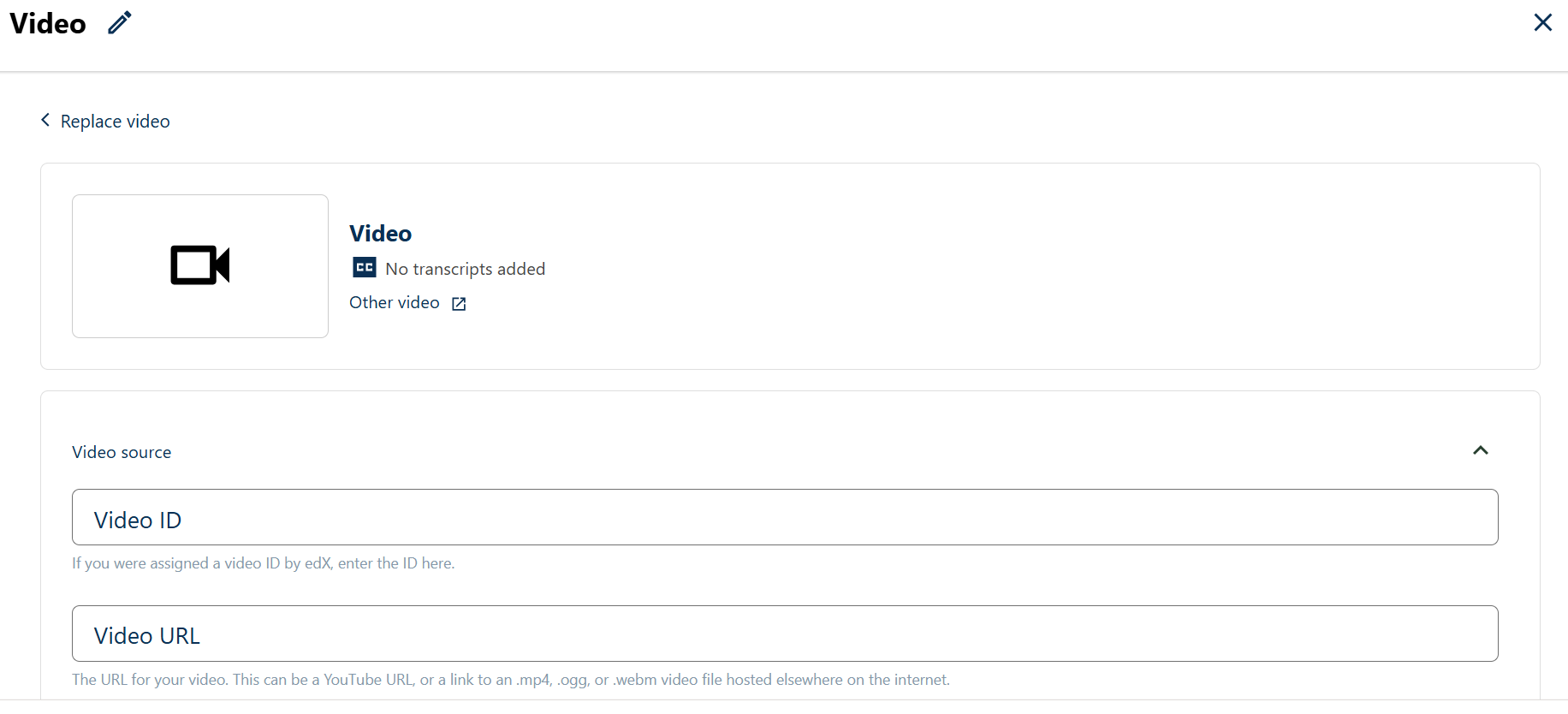The width and height of the screenshot is (1568, 714).
Task: Click the external link icon after Other video
Action: [x=459, y=304]
